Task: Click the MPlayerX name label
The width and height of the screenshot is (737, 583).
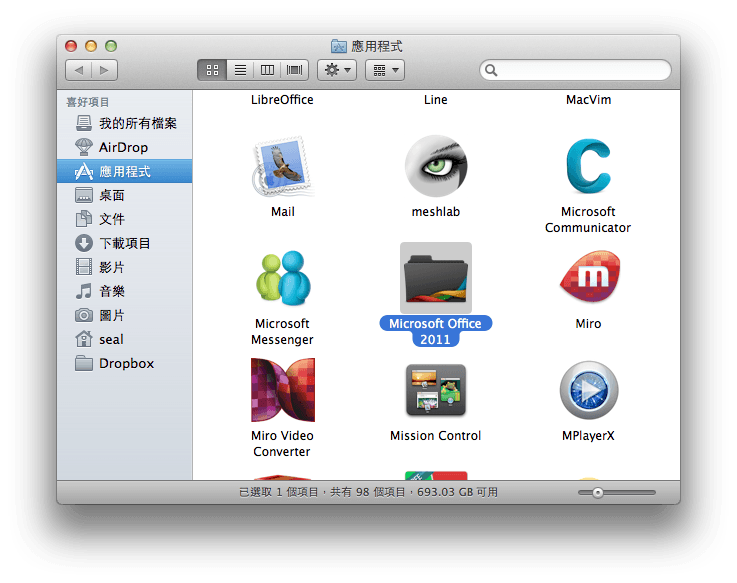Action: pos(588,436)
